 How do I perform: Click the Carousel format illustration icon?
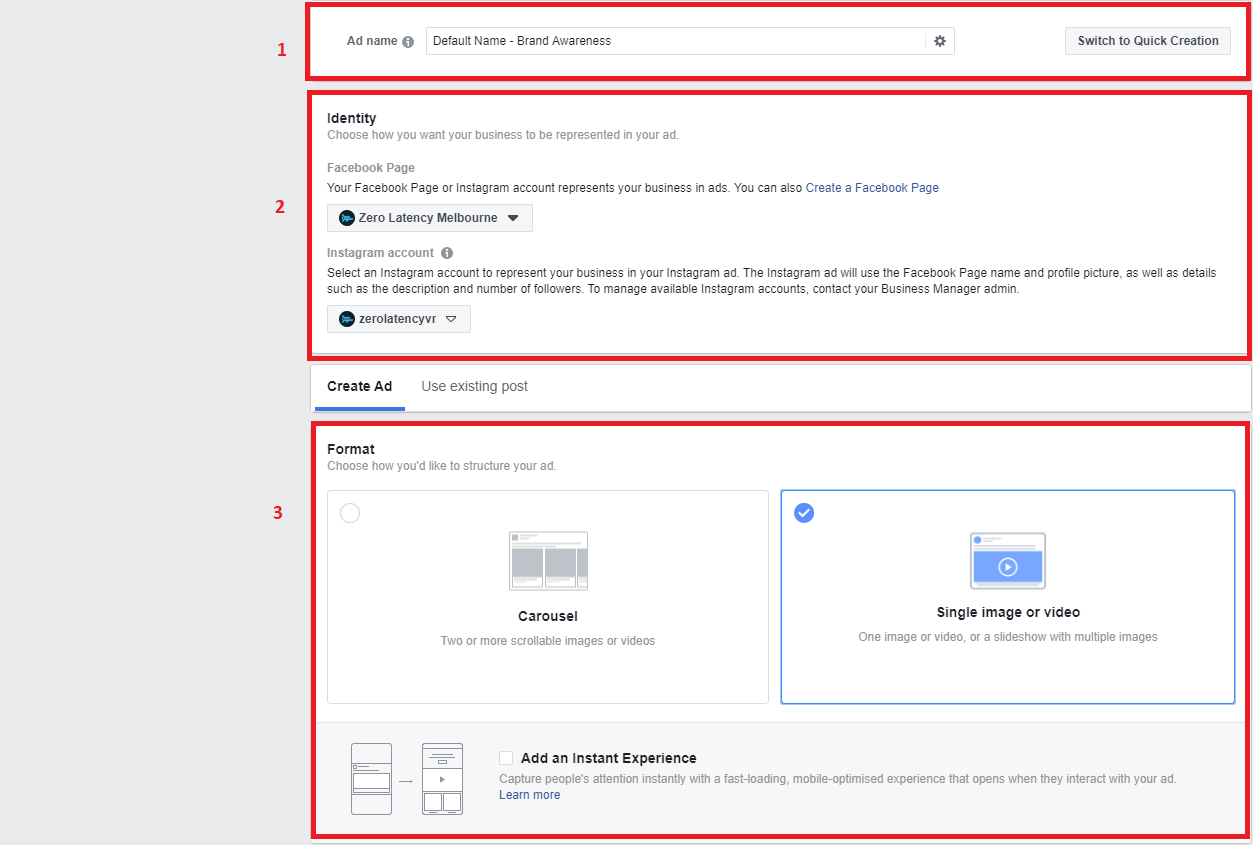548,561
